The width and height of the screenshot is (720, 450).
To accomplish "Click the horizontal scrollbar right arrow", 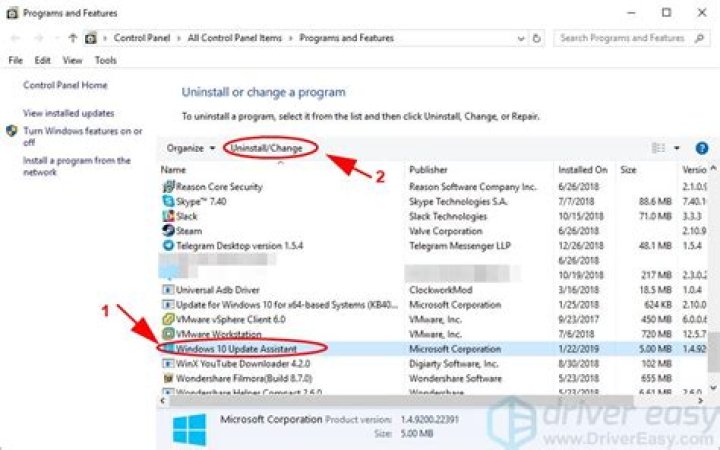I will click(701, 400).
